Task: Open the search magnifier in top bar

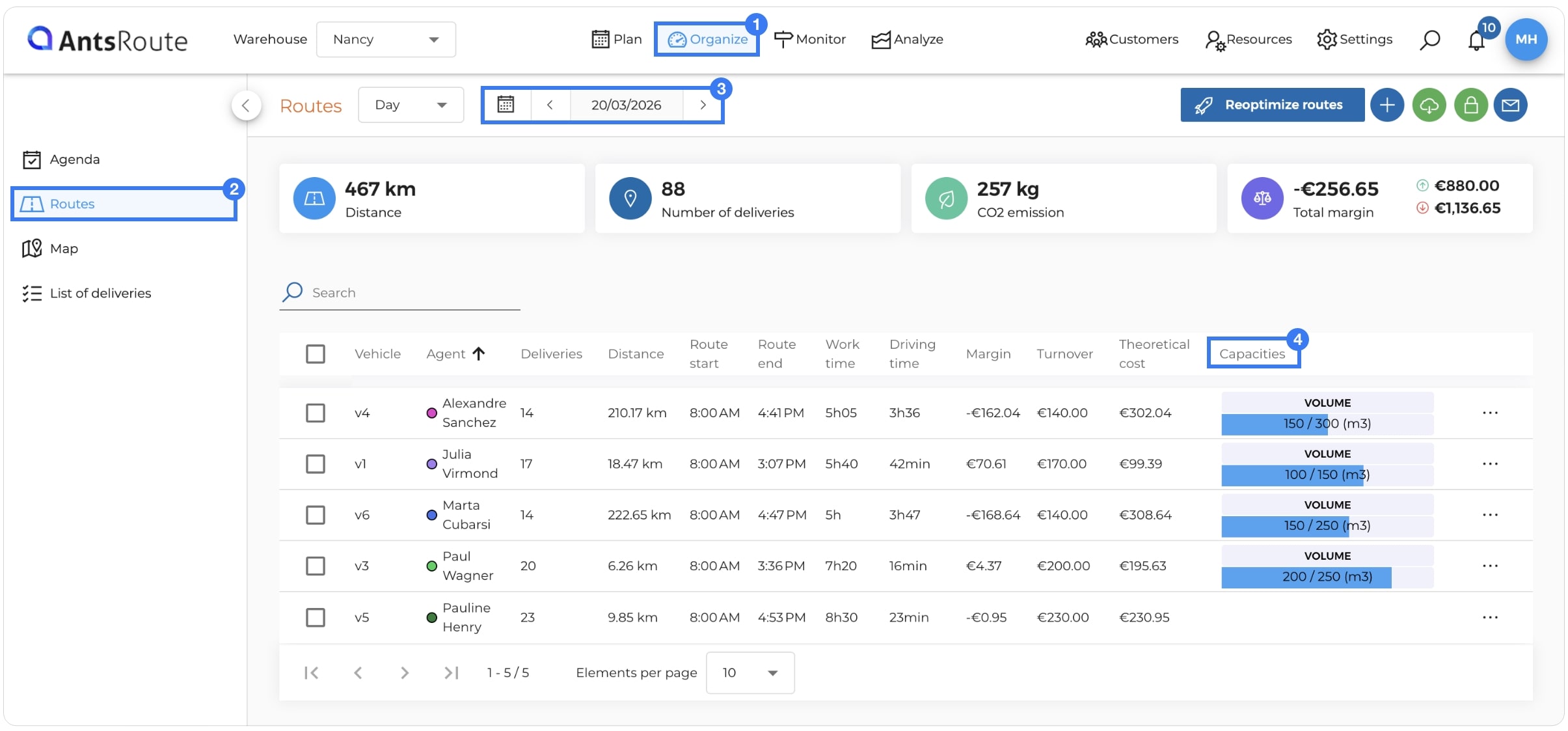Action: [x=1429, y=40]
